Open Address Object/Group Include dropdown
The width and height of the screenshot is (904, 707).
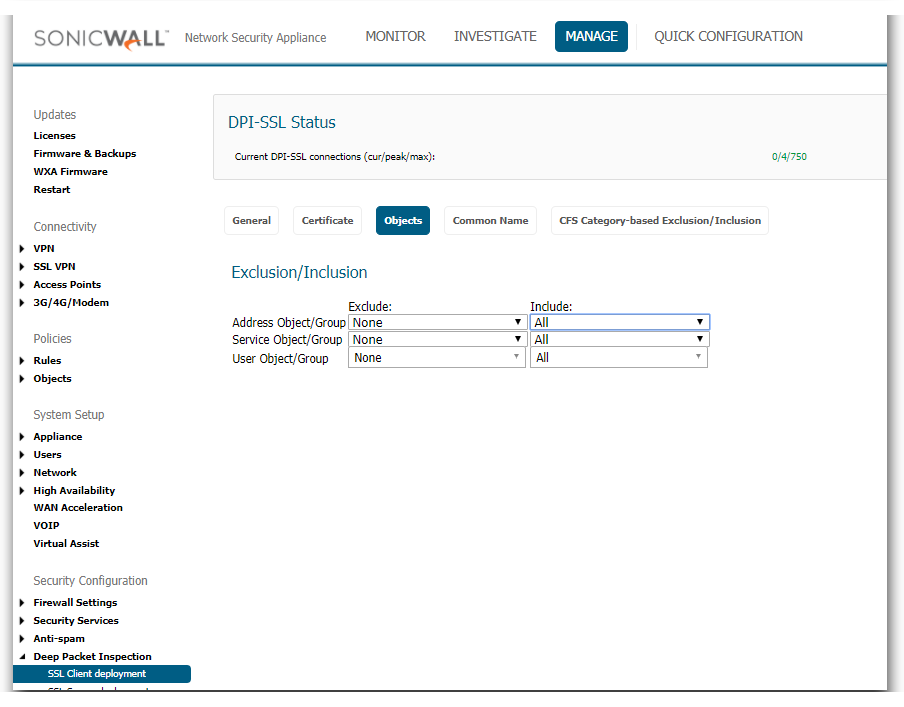click(x=620, y=322)
